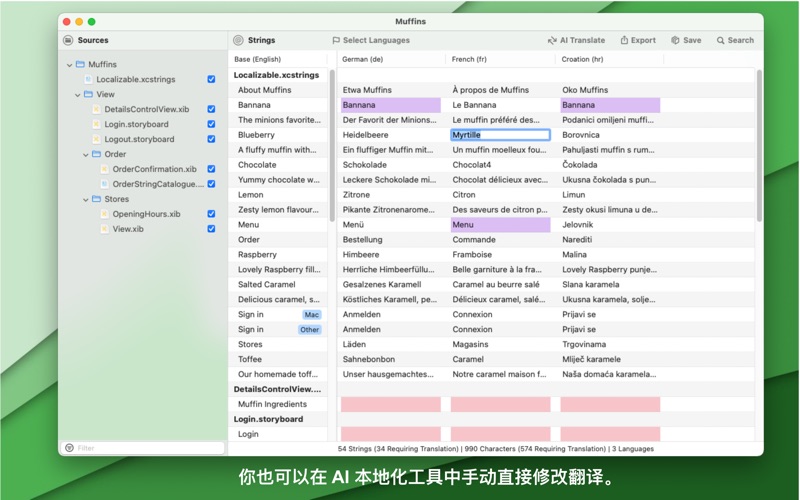The image size is (800, 500).
Task: Toggle the OrderStringCatalogue checkbox
Action: (x=211, y=184)
